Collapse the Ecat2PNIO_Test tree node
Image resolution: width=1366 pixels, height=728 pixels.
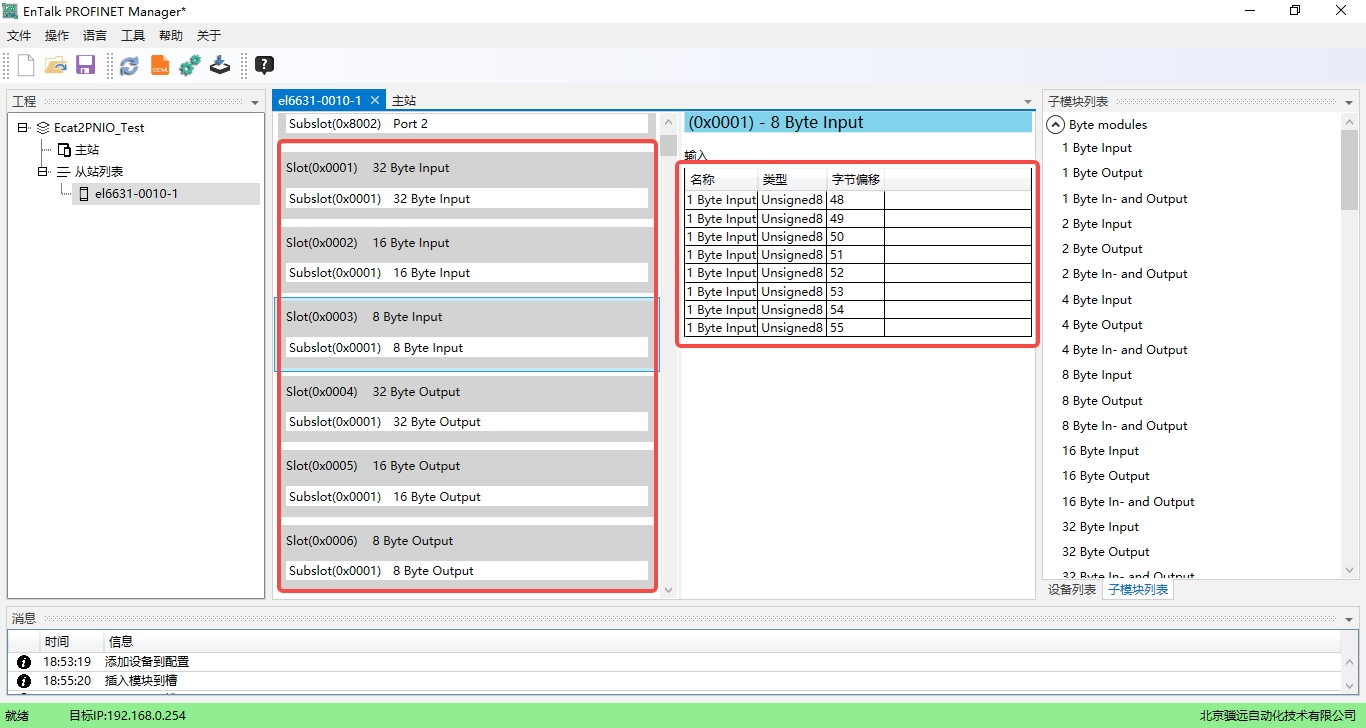(23, 128)
